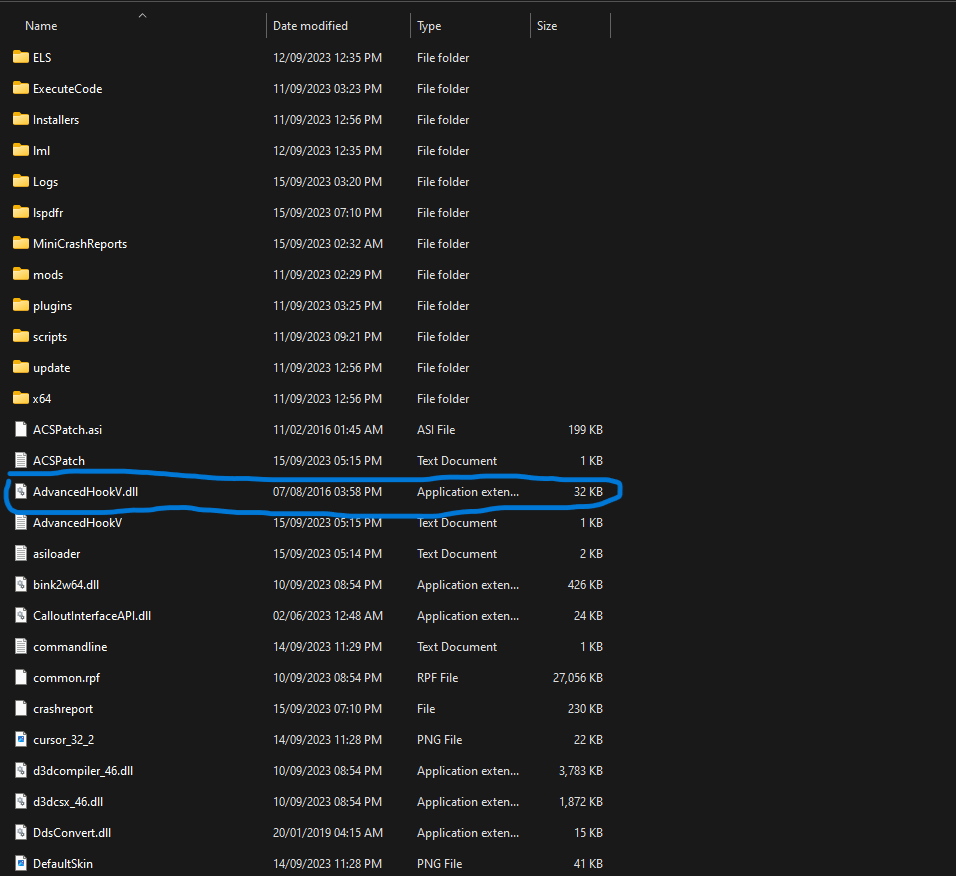Image resolution: width=956 pixels, height=876 pixels.
Task: Select the commandline file name
Action: [x=70, y=646]
